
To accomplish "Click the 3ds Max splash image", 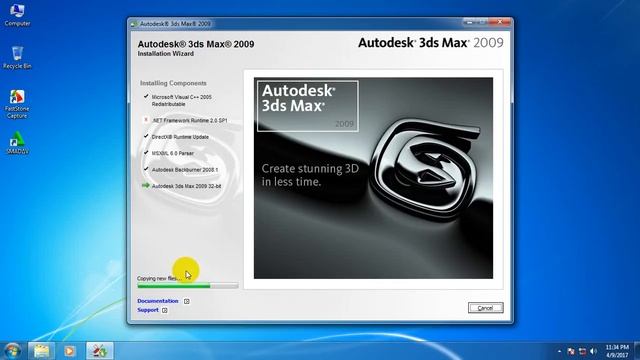I will tap(373, 178).
